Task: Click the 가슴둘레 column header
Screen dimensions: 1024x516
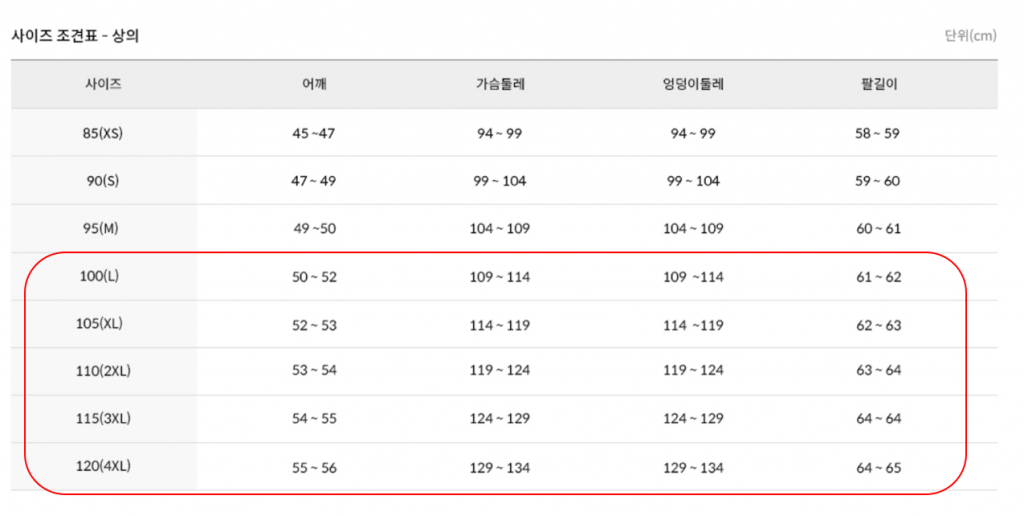Action: click(500, 85)
